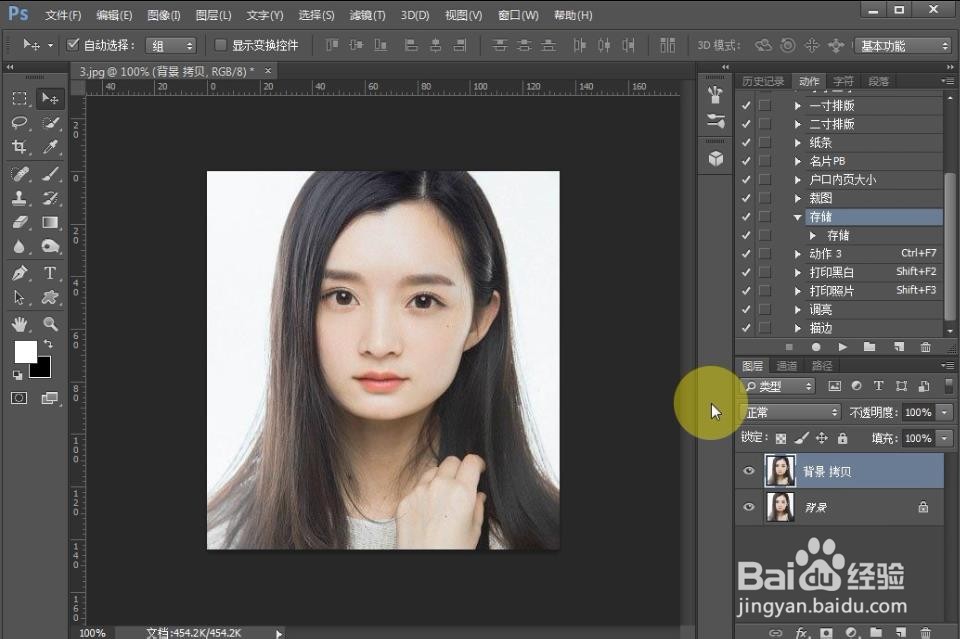Select the Brush tool
This screenshot has height=639, width=960.
(x=50, y=174)
